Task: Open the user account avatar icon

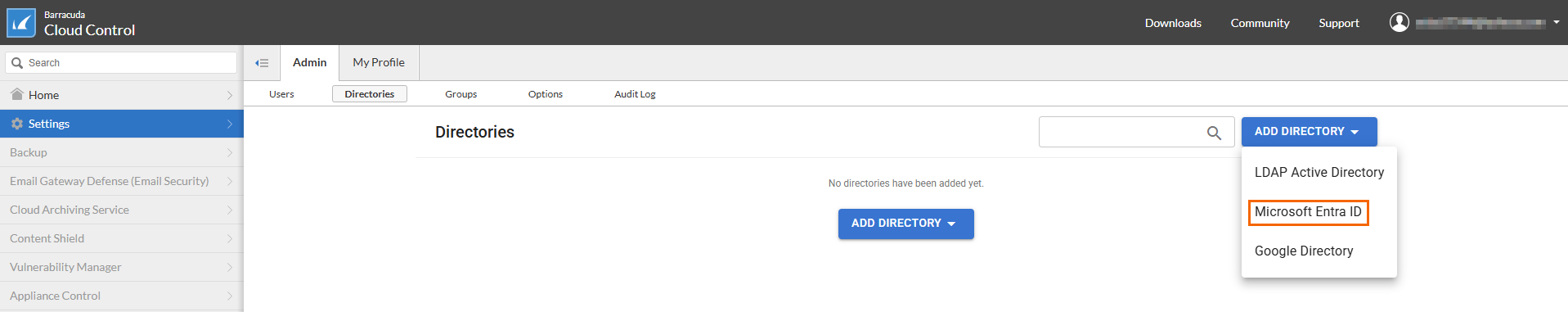Action: click(1400, 22)
